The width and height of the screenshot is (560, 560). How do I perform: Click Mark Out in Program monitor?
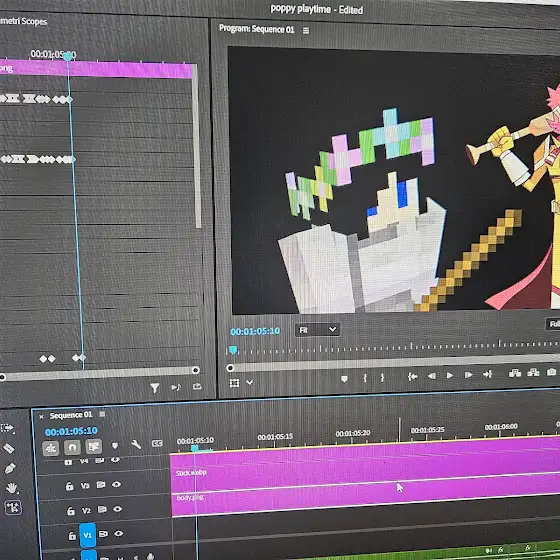coord(382,378)
